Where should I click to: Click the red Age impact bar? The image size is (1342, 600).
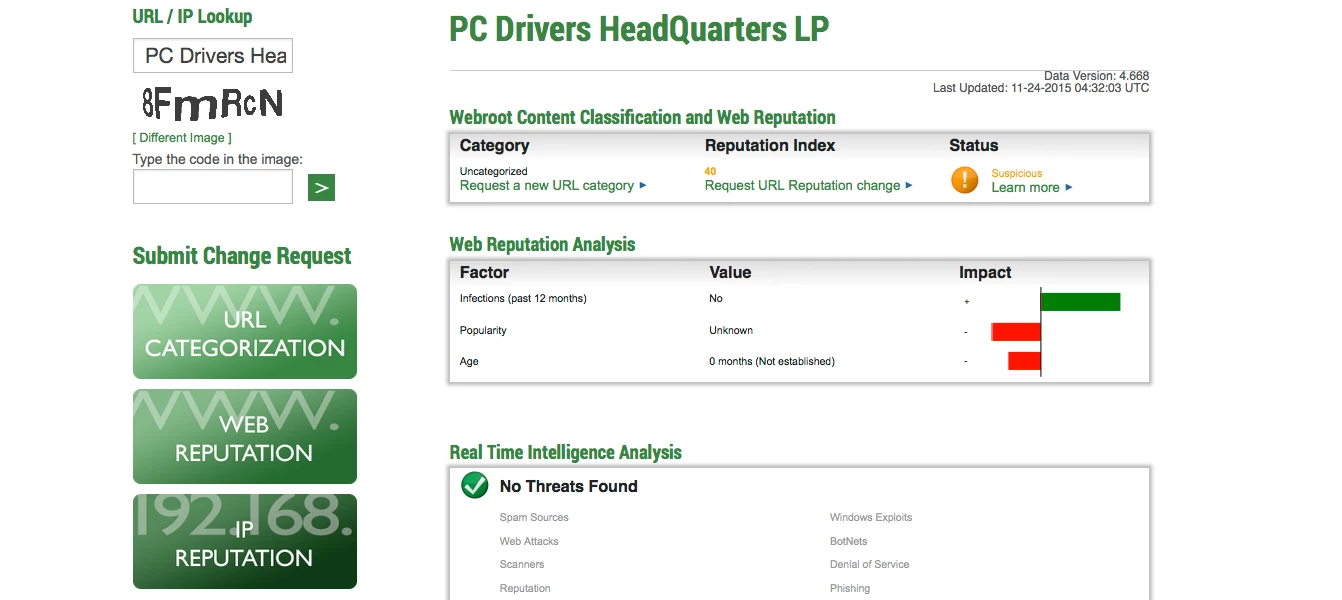pyautogui.click(x=1024, y=361)
